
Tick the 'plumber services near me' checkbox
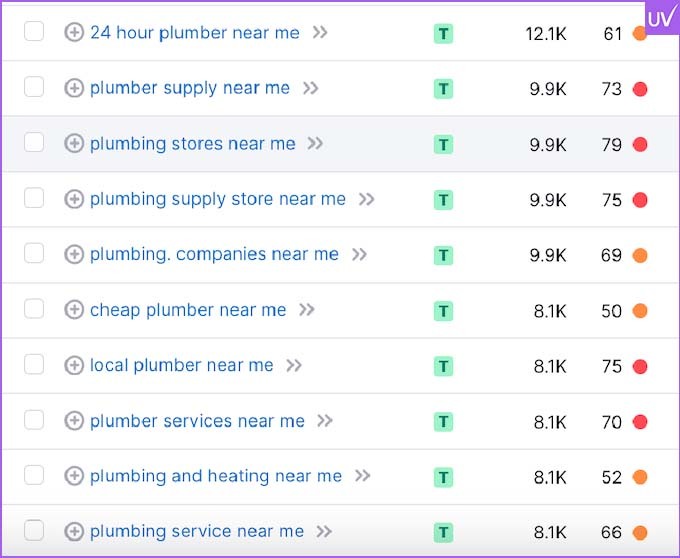34,420
